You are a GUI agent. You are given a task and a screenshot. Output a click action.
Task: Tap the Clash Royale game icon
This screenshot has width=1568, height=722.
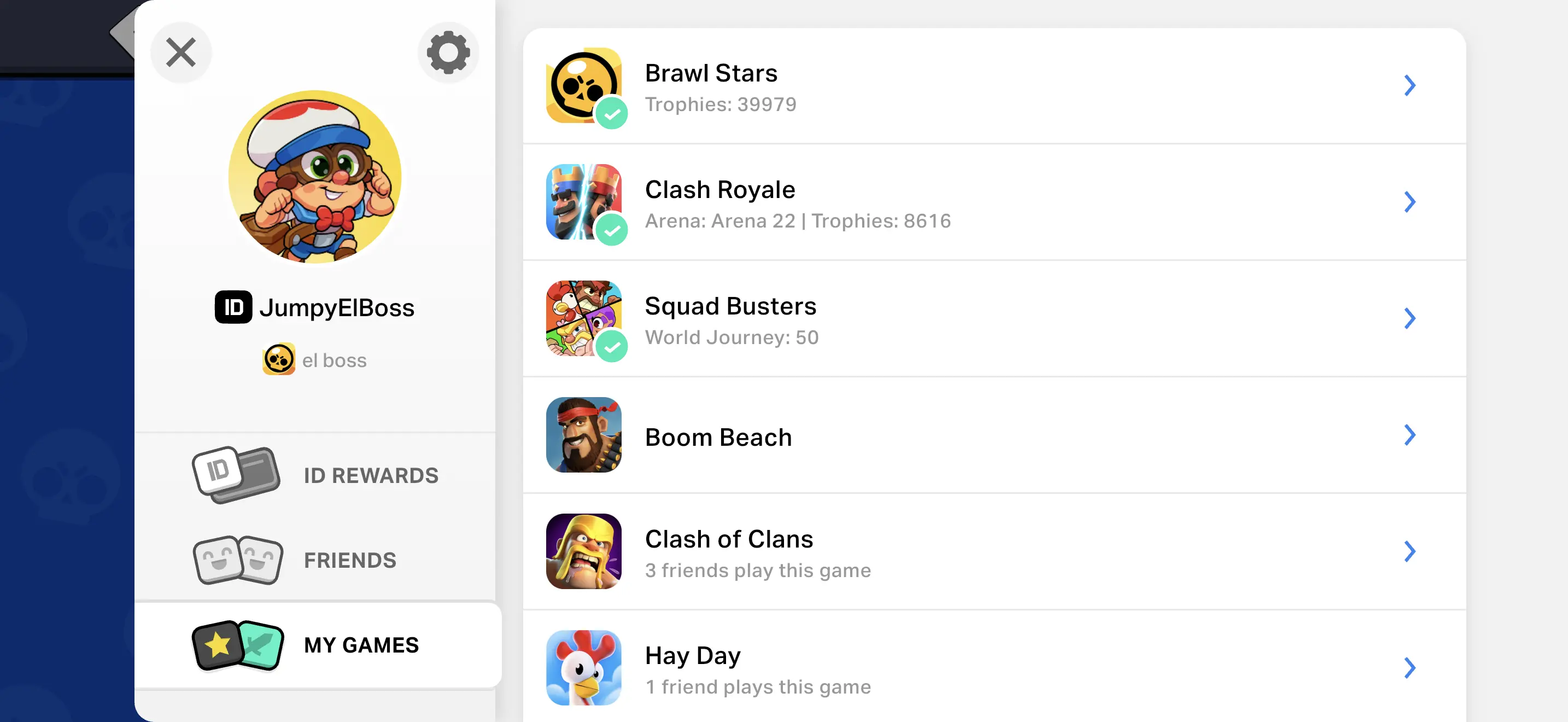(582, 201)
